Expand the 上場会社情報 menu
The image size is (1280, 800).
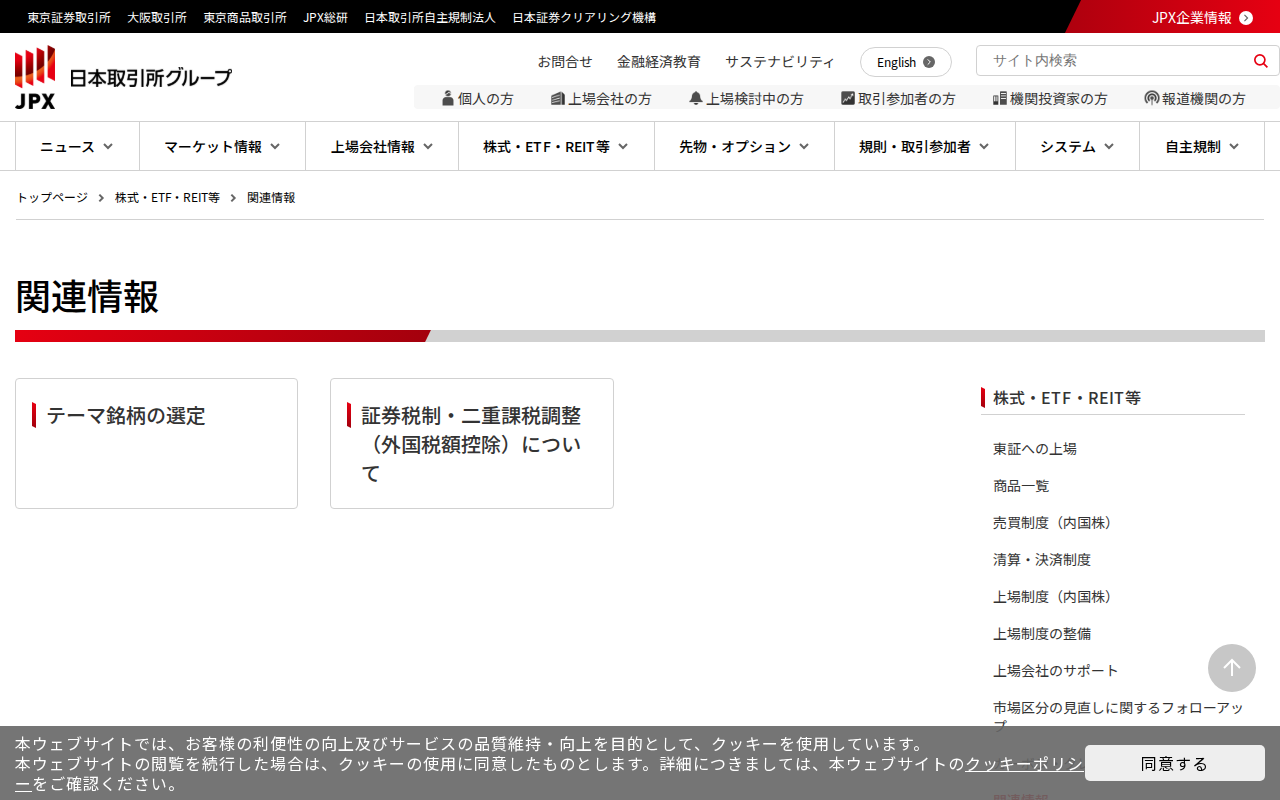[x=382, y=146]
